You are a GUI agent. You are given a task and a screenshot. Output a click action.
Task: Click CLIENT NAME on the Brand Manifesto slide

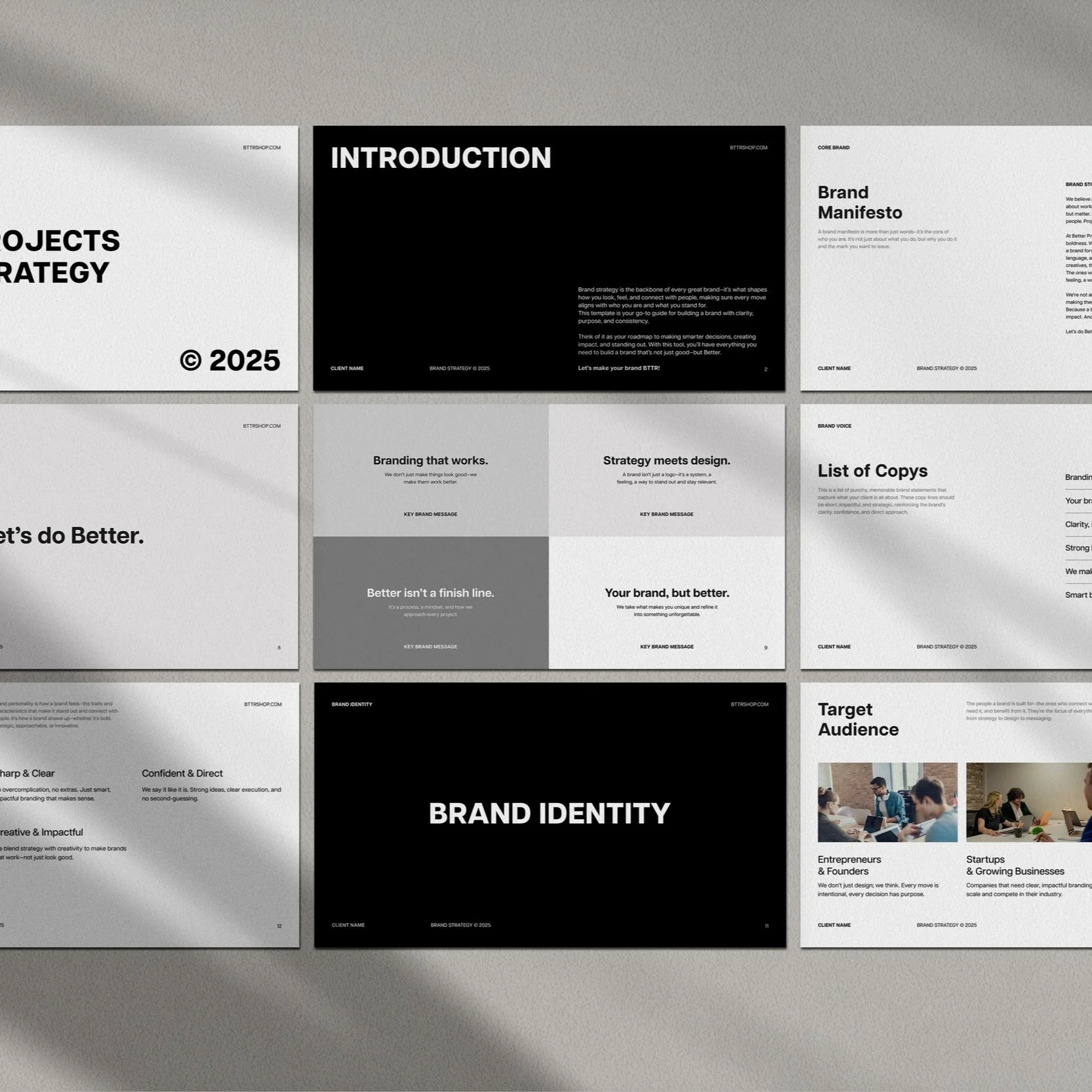(x=834, y=369)
